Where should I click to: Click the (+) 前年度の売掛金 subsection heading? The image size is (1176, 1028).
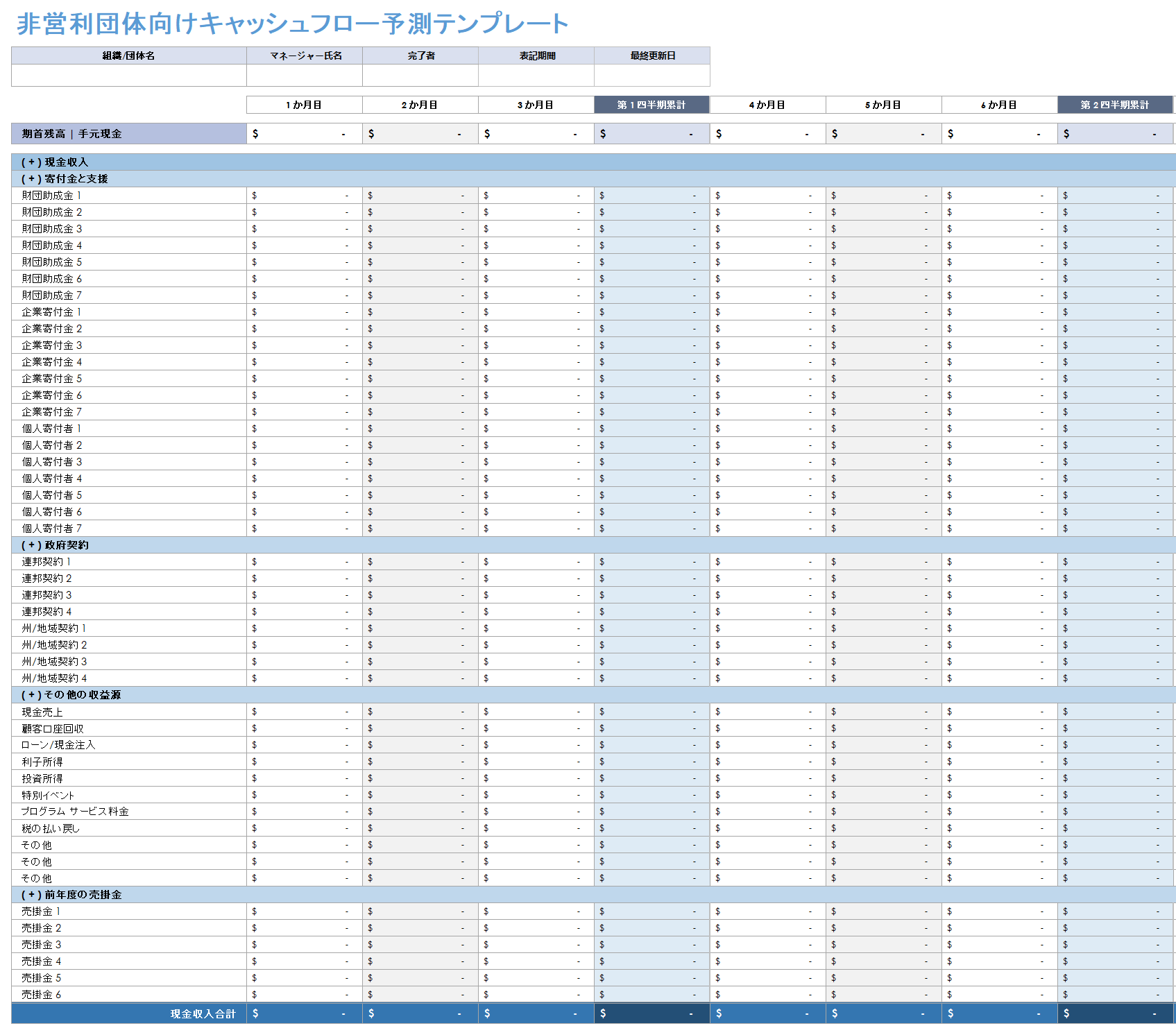click(71, 895)
